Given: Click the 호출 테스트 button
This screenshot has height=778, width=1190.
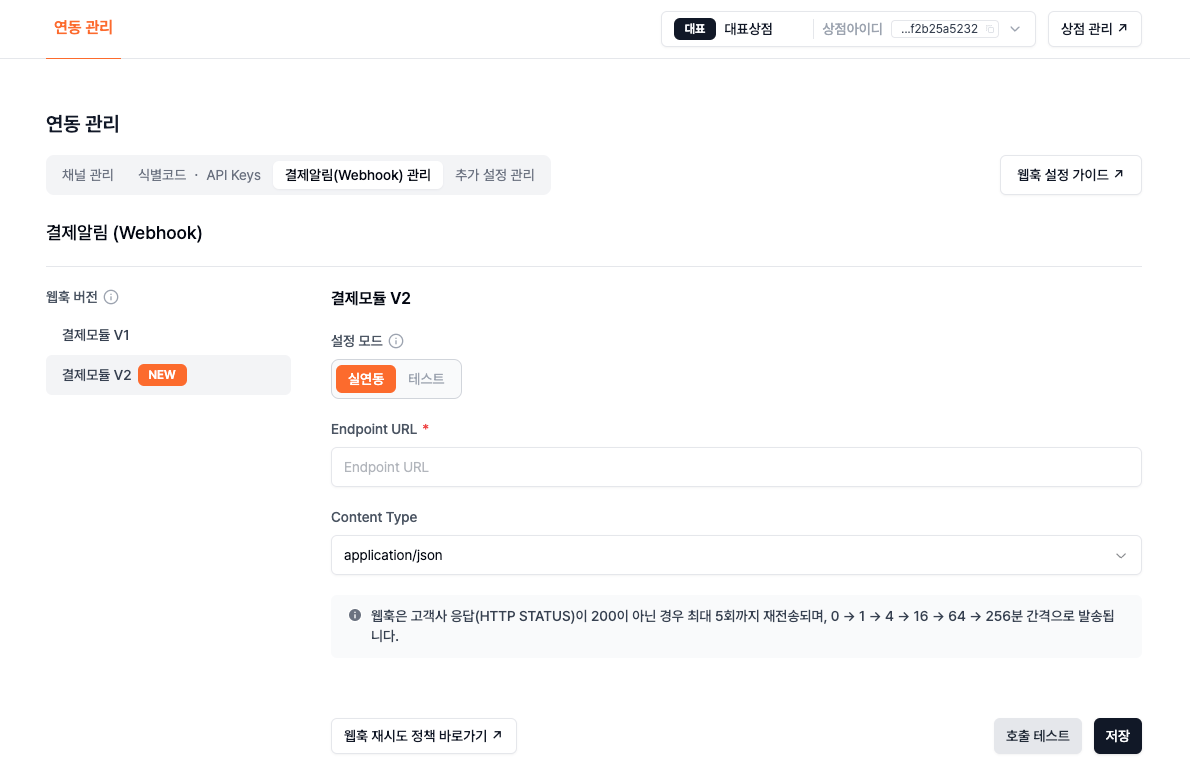Looking at the screenshot, I should coord(1037,735).
